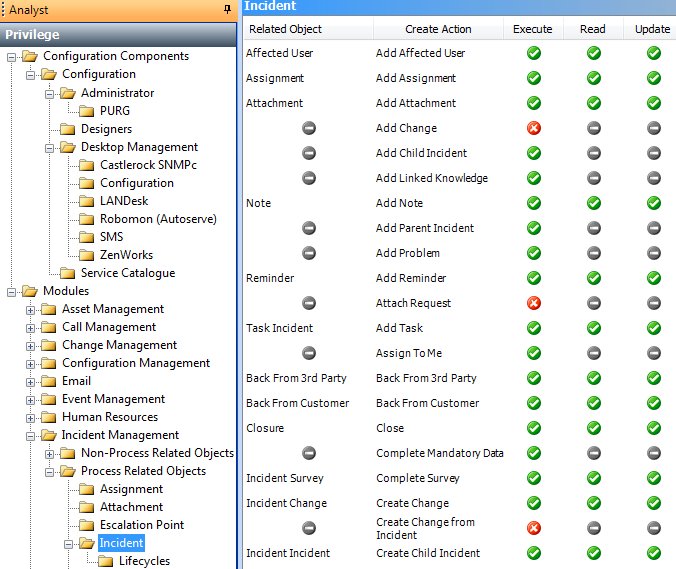Image resolution: width=676 pixels, height=569 pixels.
Task: Select the Service Catalogue tree item
Action: pyautogui.click(x=127, y=273)
